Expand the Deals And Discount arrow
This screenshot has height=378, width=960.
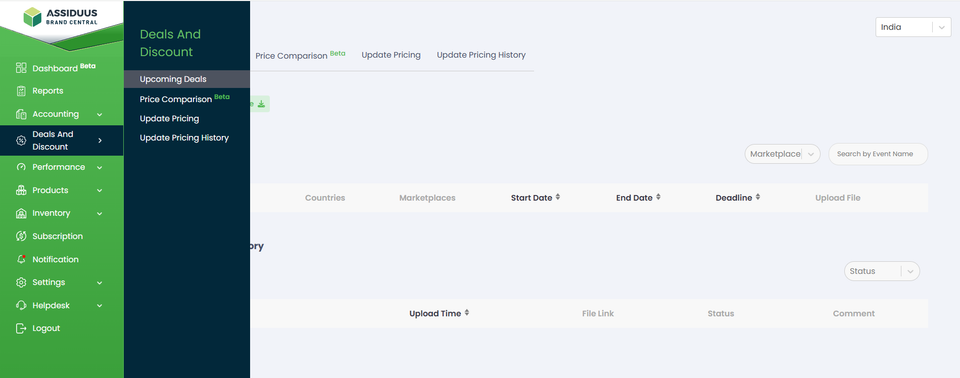click(100, 140)
